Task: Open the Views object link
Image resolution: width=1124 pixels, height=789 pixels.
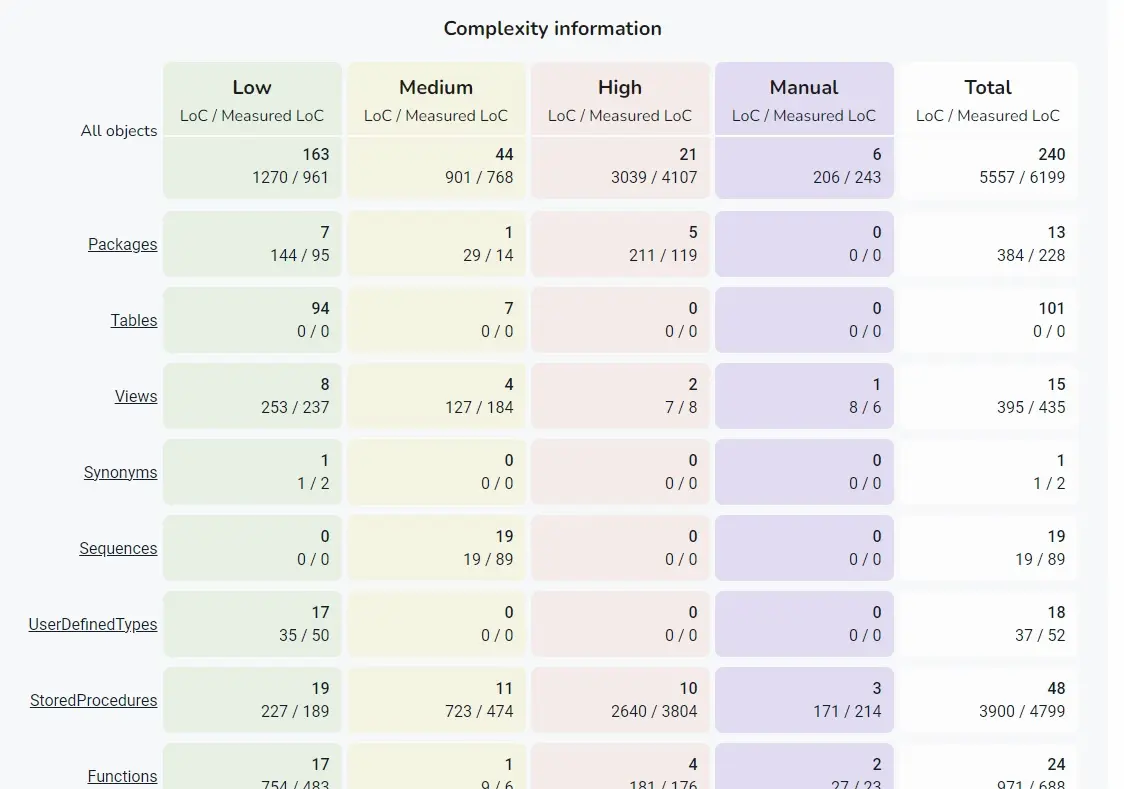Action: click(x=136, y=396)
